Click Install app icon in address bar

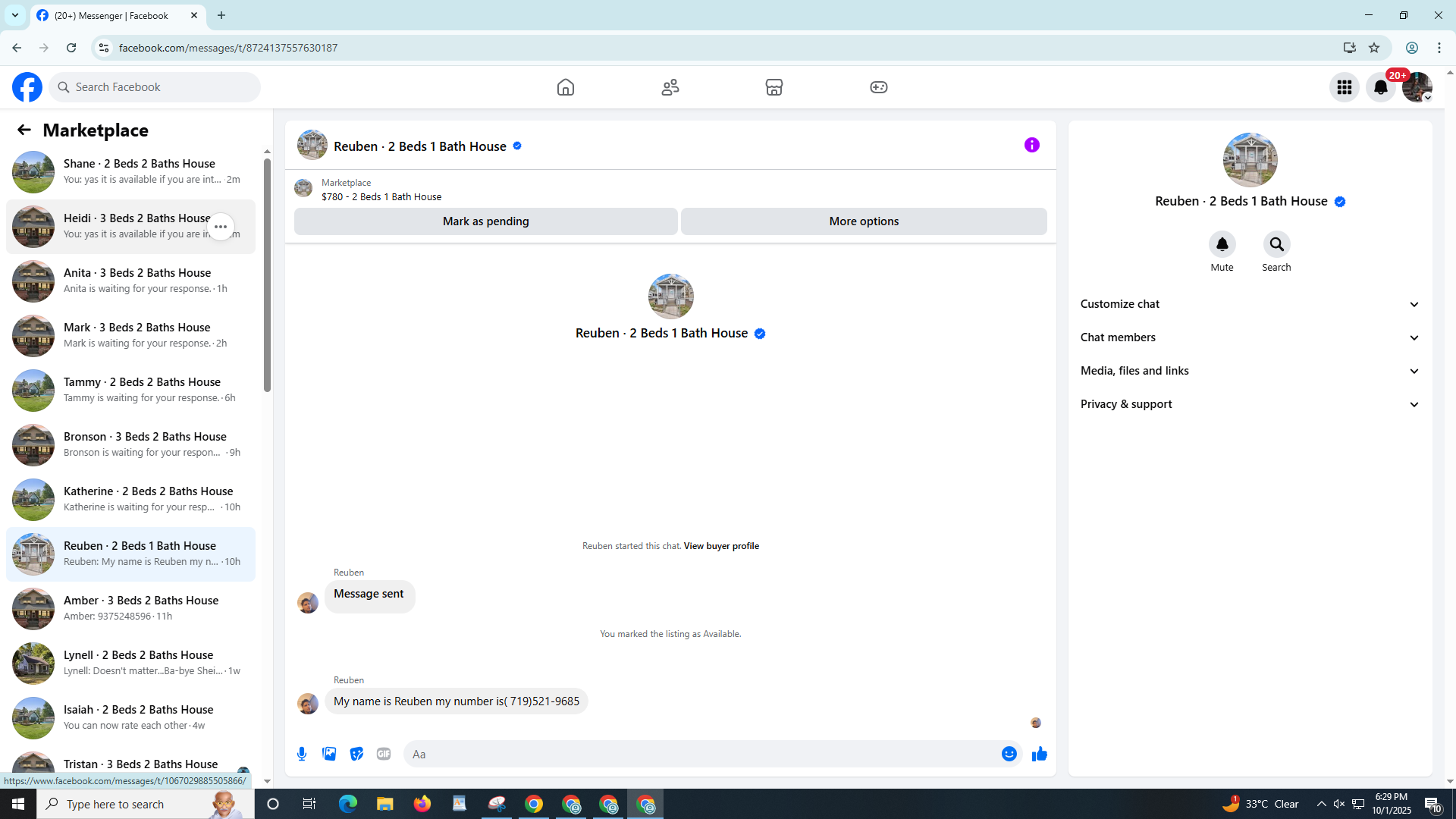pos(1349,48)
